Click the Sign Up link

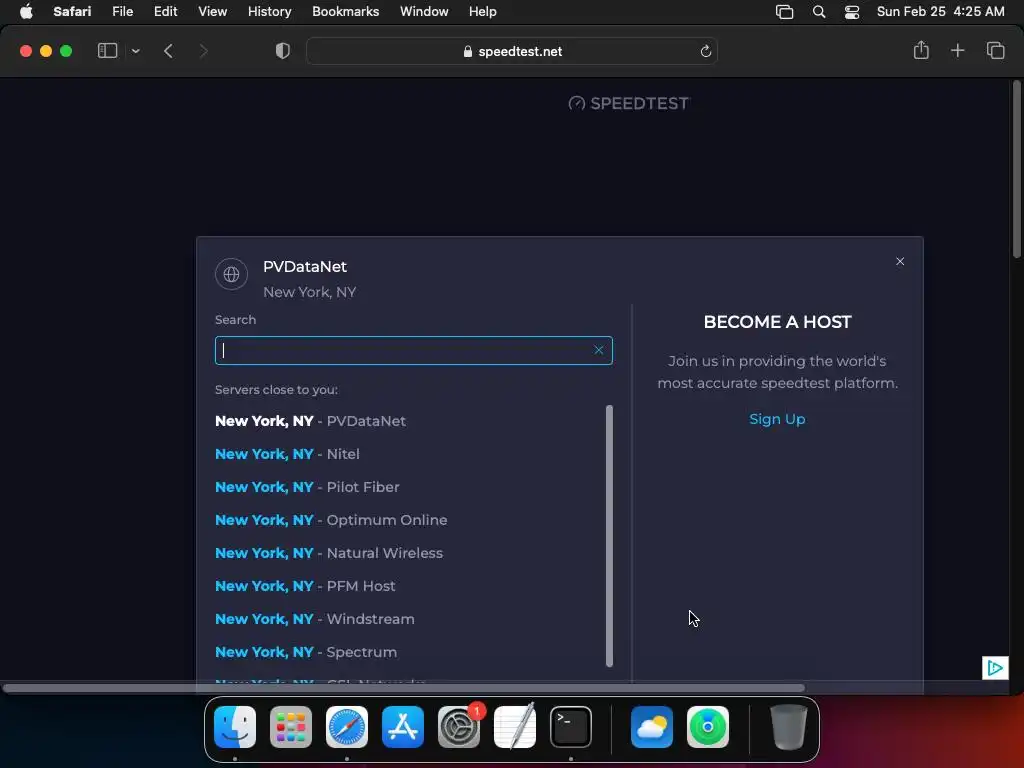click(x=777, y=419)
